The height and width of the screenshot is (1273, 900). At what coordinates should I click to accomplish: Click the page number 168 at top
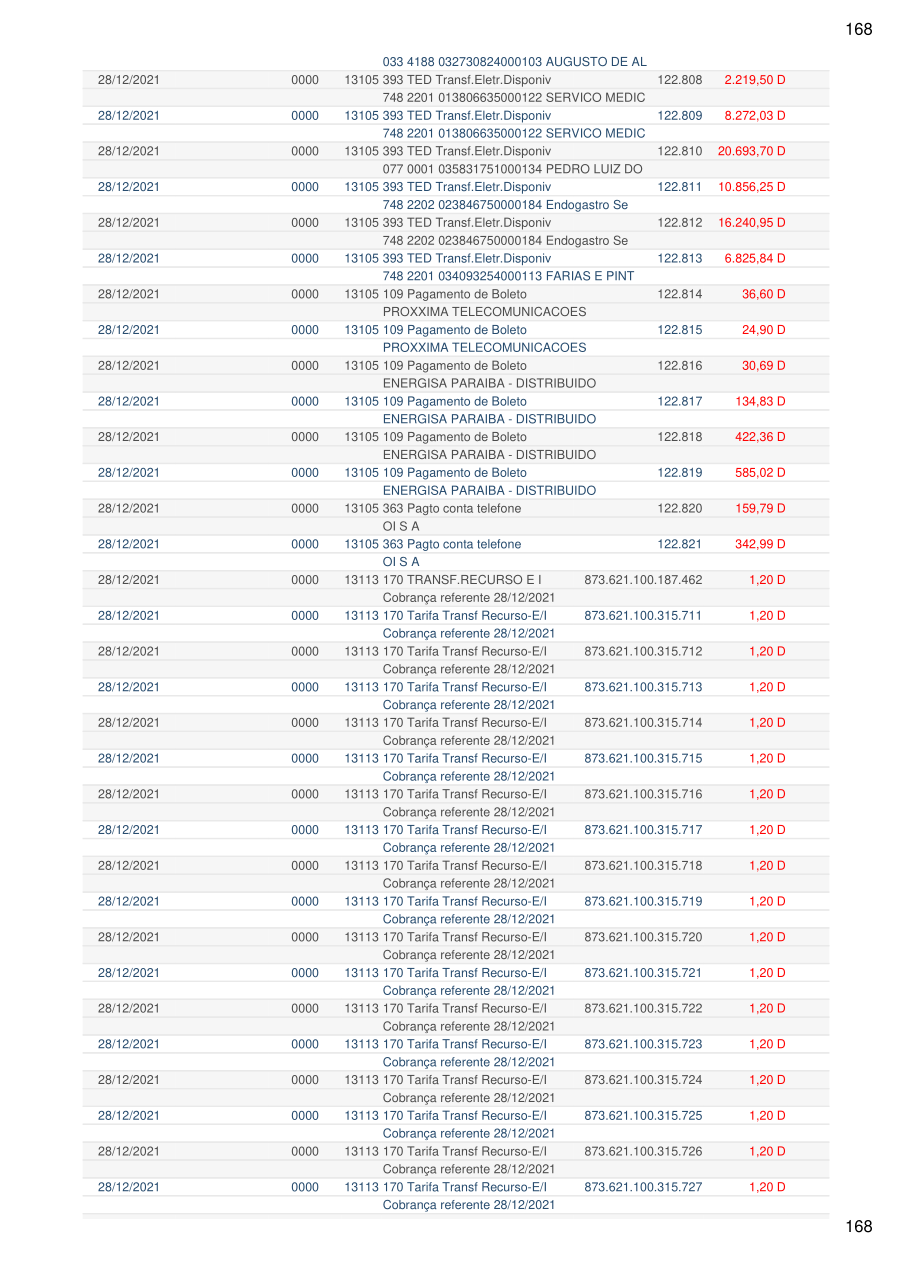858,29
